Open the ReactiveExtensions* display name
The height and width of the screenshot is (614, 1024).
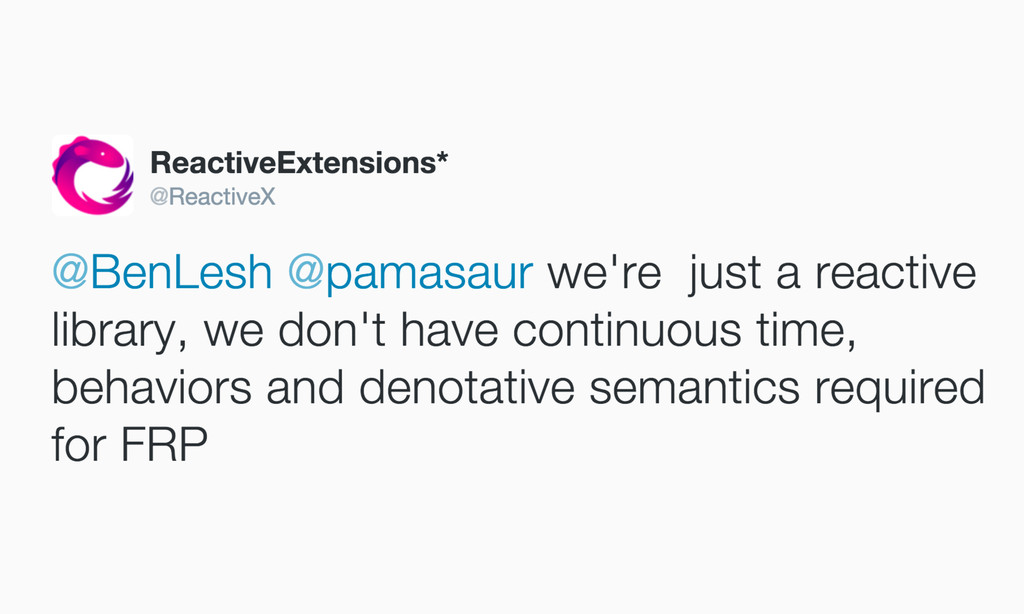tap(299, 163)
